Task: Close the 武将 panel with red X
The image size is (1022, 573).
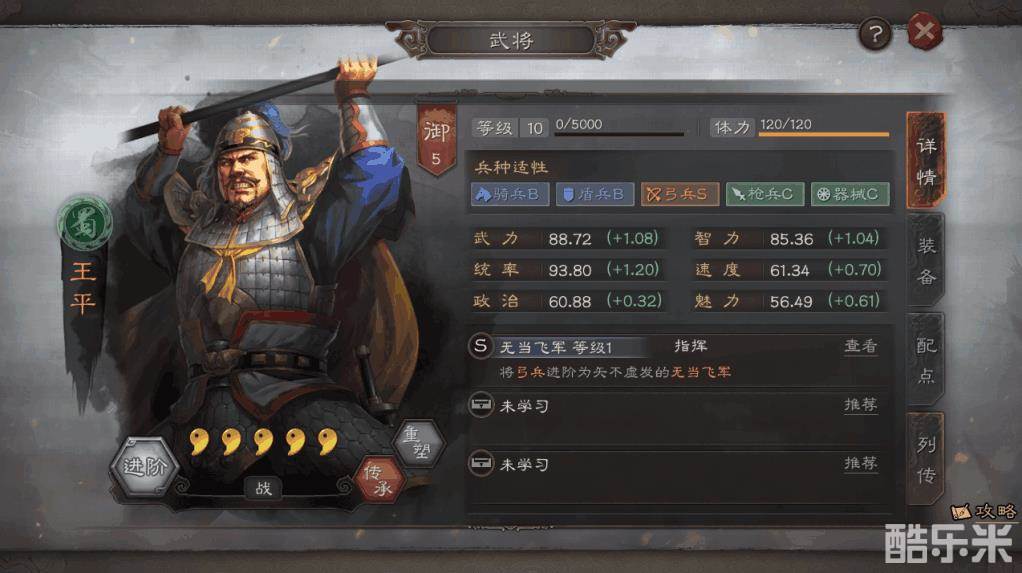Action: tap(925, 32)
